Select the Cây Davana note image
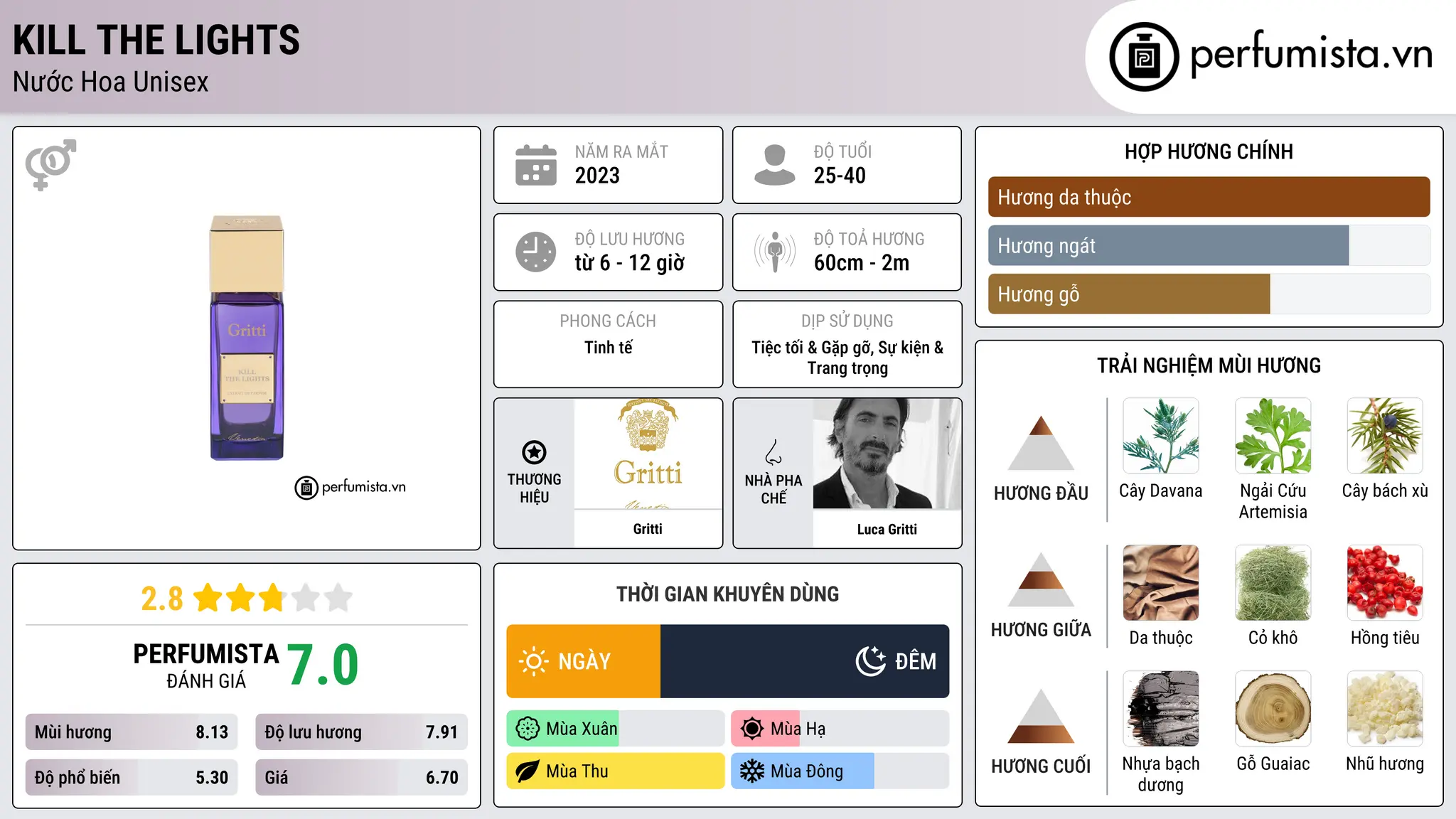This screenshot has height=819, width=1456. coord(1161,436)
